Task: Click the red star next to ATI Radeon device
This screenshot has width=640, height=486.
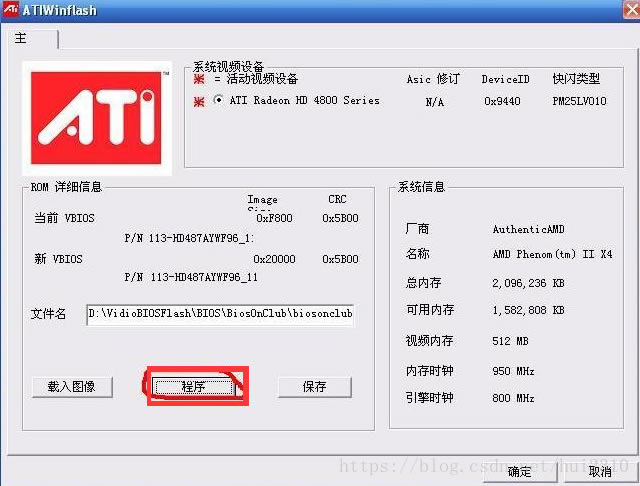Action: [200, 101]
